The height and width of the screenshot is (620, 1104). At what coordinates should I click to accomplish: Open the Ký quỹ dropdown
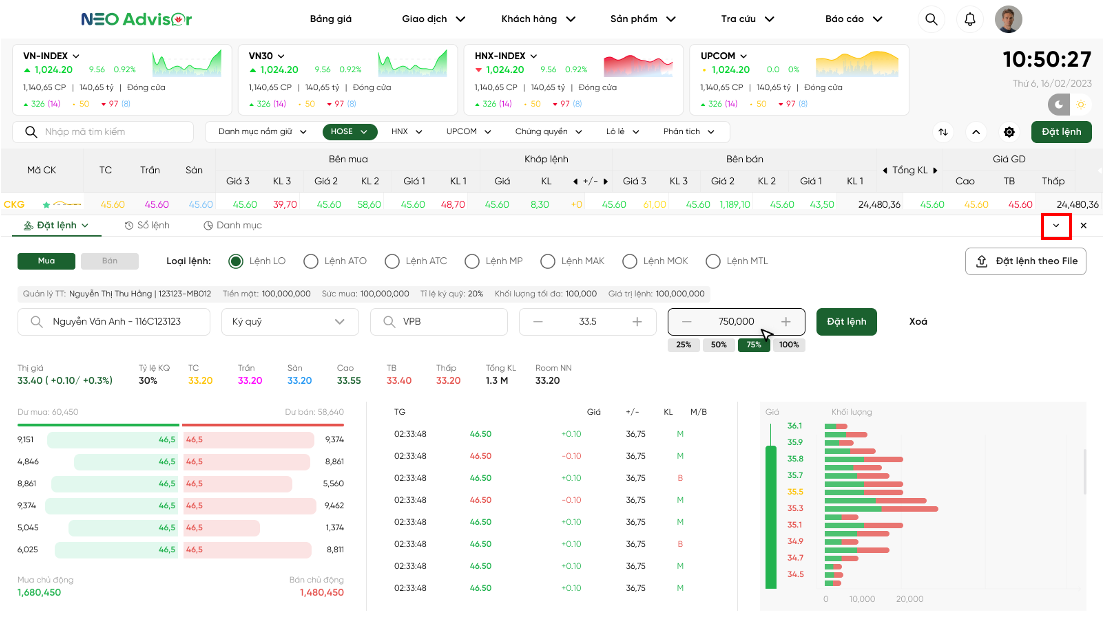(x=289, y=322)
